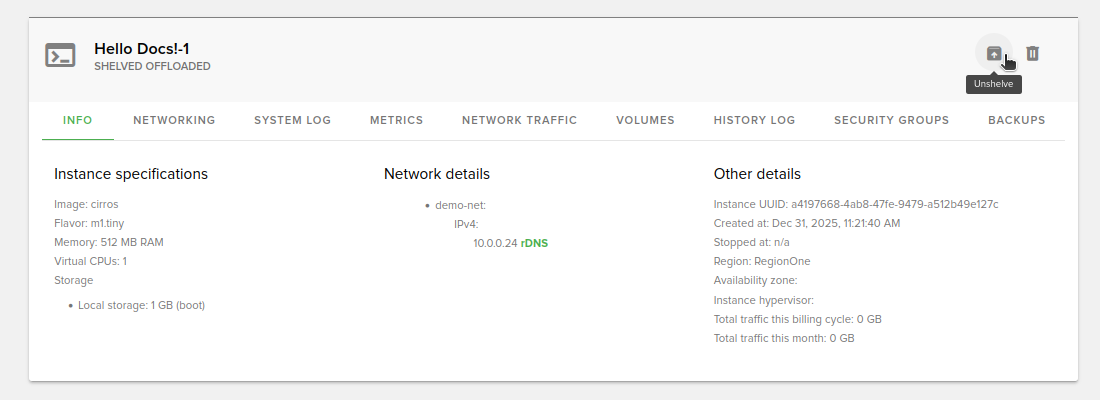View the History Log tab
The height and width of the screenshot is (400, 1100).
click(x=754, y=120)
